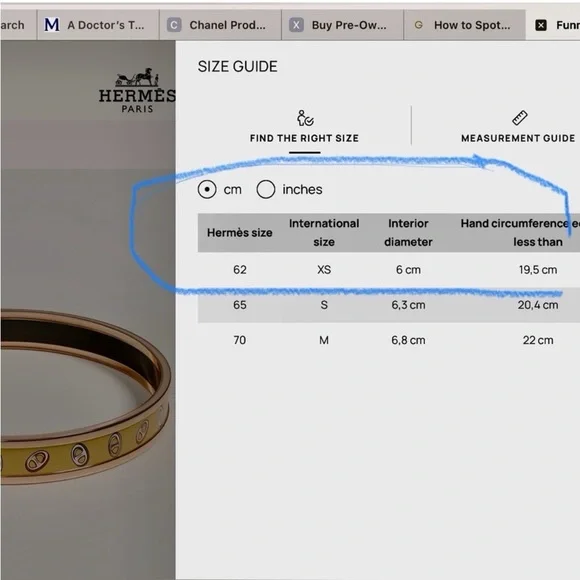
Task: Select the cm radio button
Action: point(207,189)
